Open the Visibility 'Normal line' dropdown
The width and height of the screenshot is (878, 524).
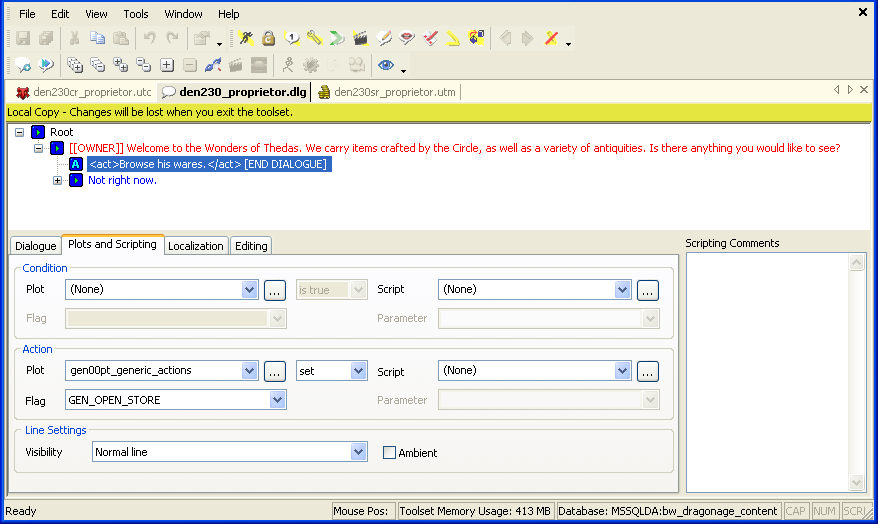click(x=359, y=452)
